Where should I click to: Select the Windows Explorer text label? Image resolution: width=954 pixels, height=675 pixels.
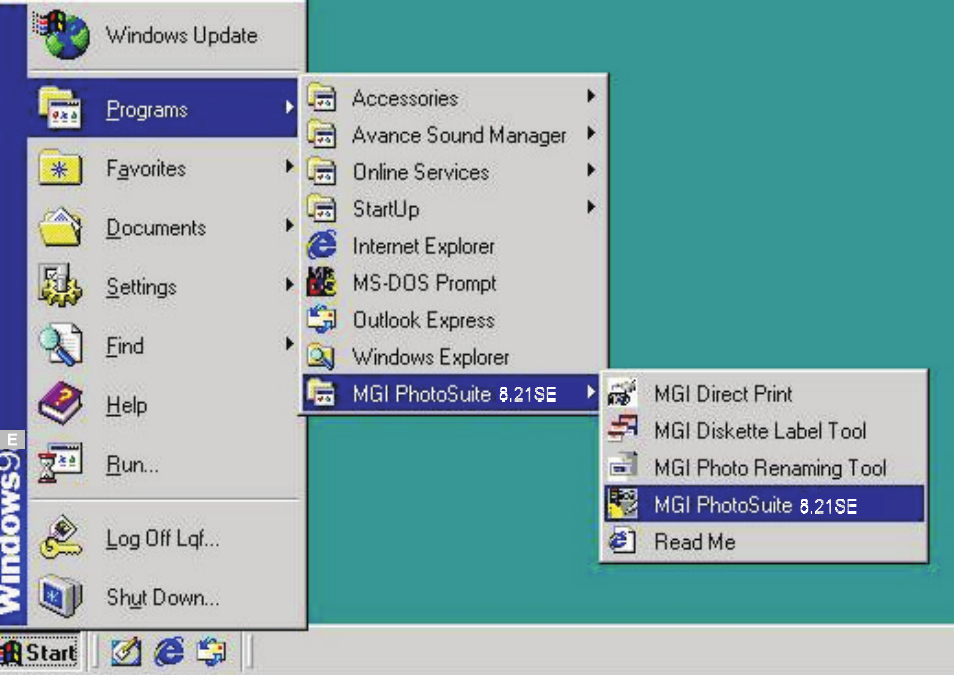[431, 357]
